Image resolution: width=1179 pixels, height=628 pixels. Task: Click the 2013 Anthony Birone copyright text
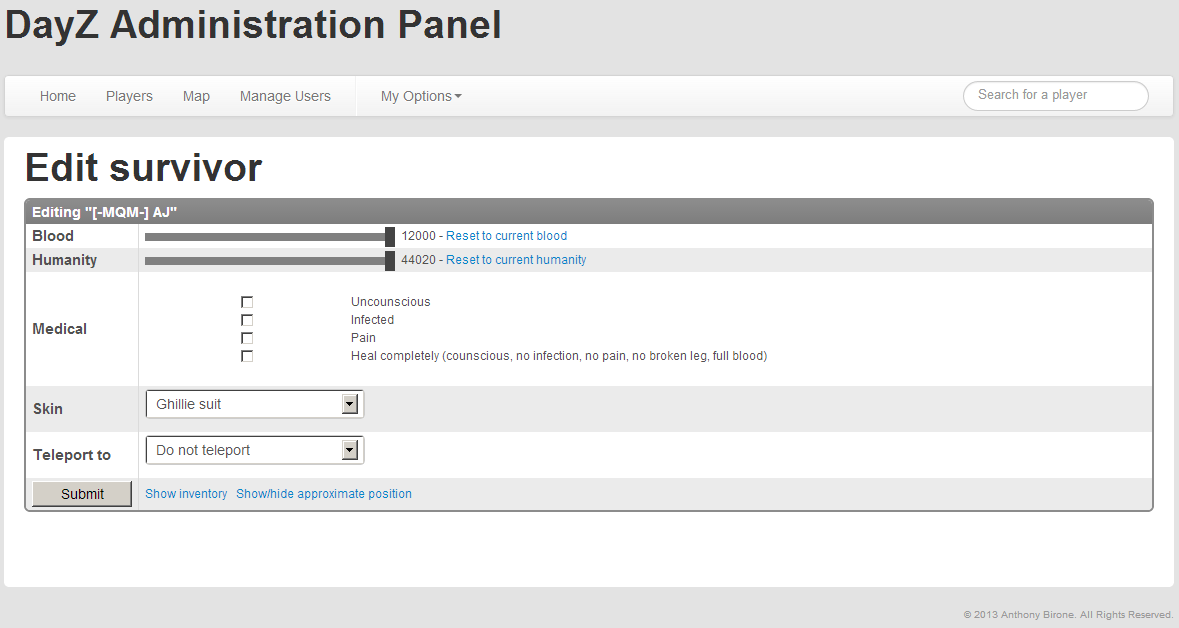coord(1068,614)
